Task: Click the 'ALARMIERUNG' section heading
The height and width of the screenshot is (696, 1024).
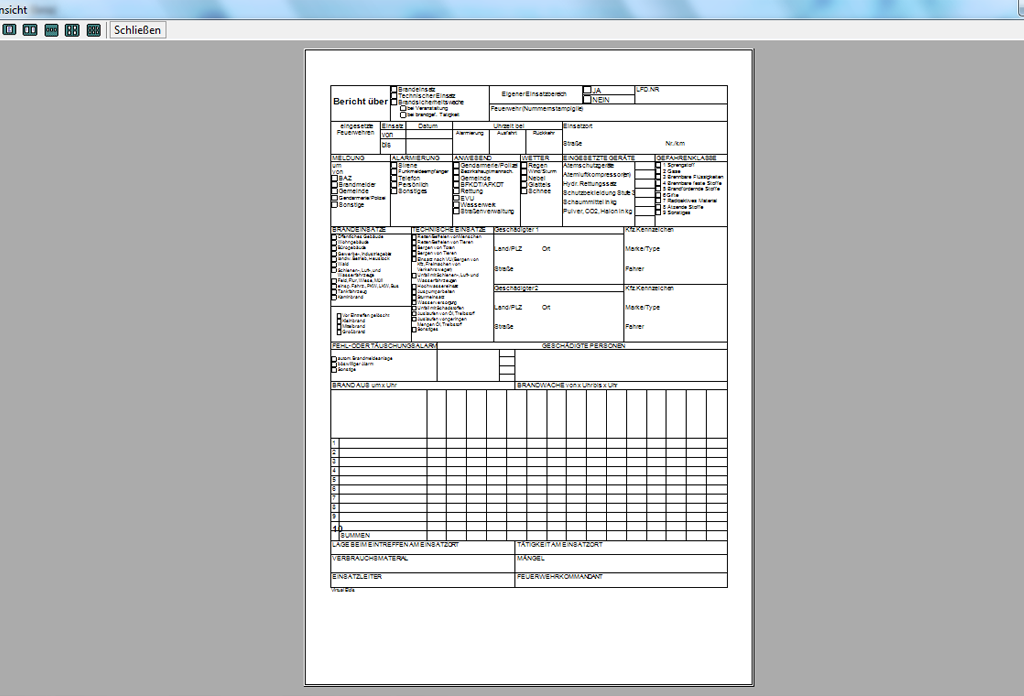Action: tap(415, 158)
